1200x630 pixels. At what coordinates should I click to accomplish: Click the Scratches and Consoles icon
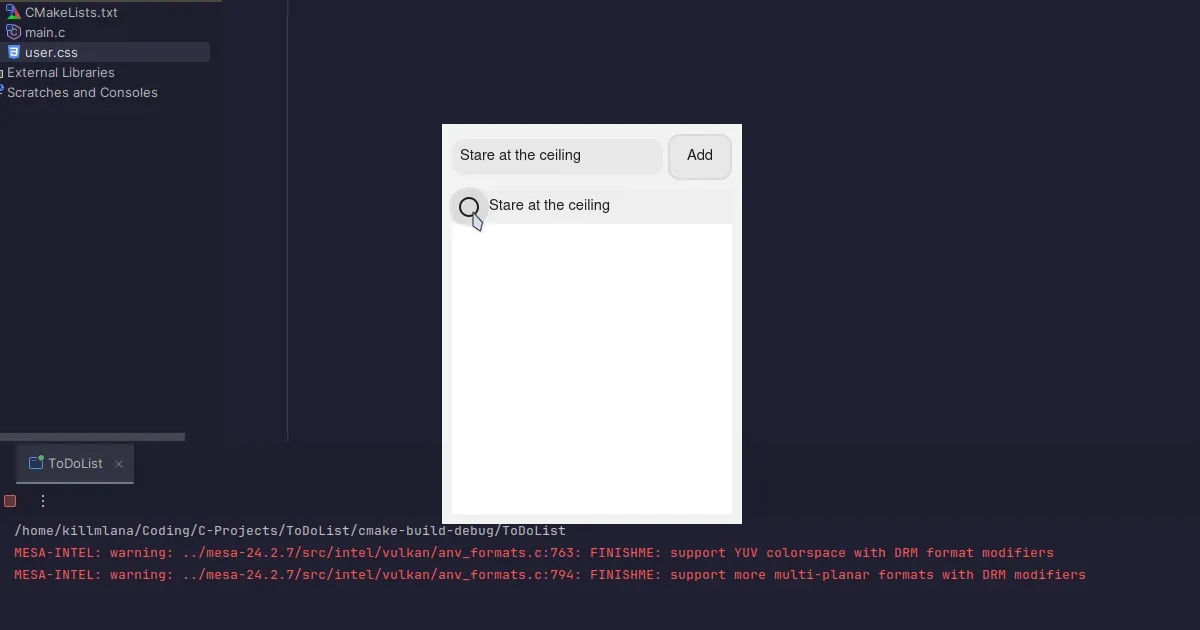tap(0, 92)
